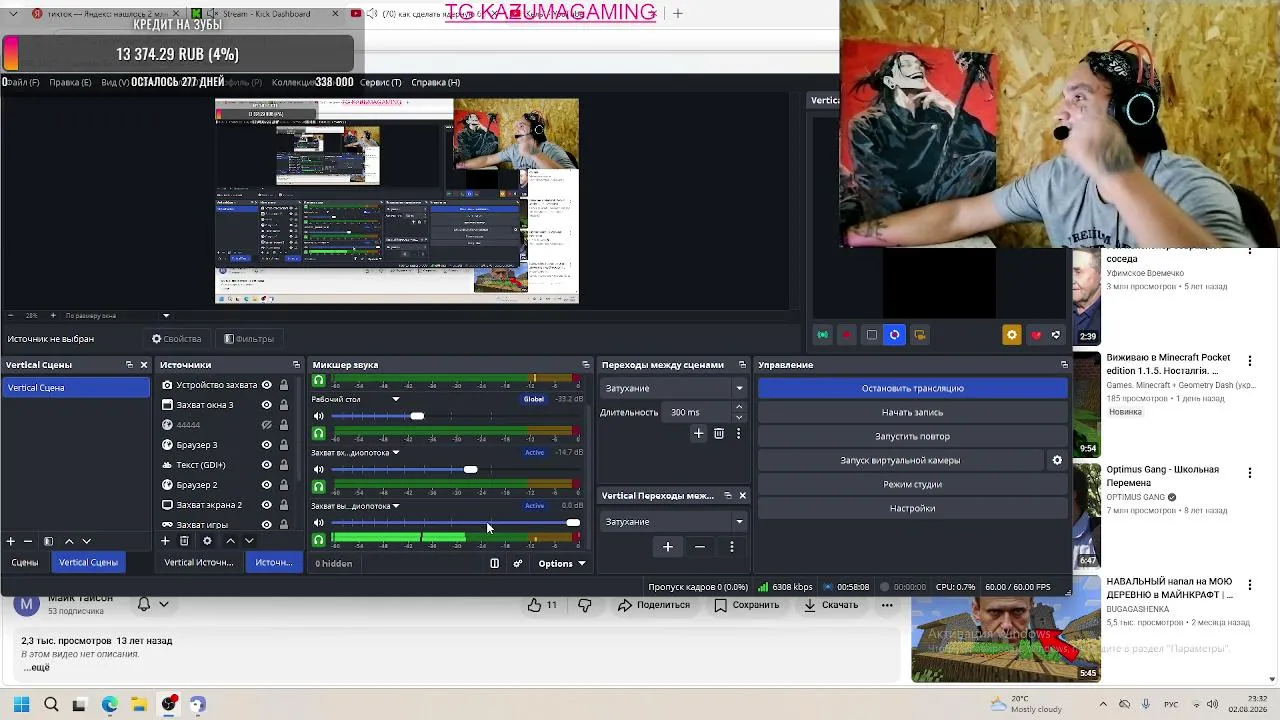
Task: Move source up in Источники list
Action: coord(230,541)
